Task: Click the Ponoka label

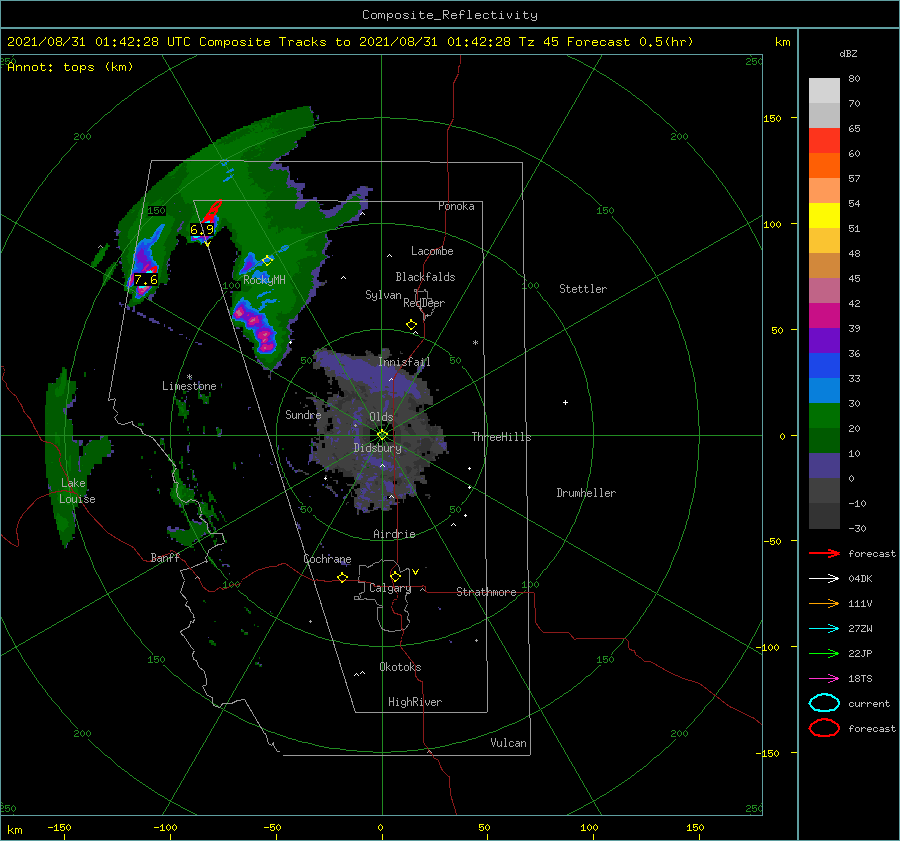Action: (456, 206)
